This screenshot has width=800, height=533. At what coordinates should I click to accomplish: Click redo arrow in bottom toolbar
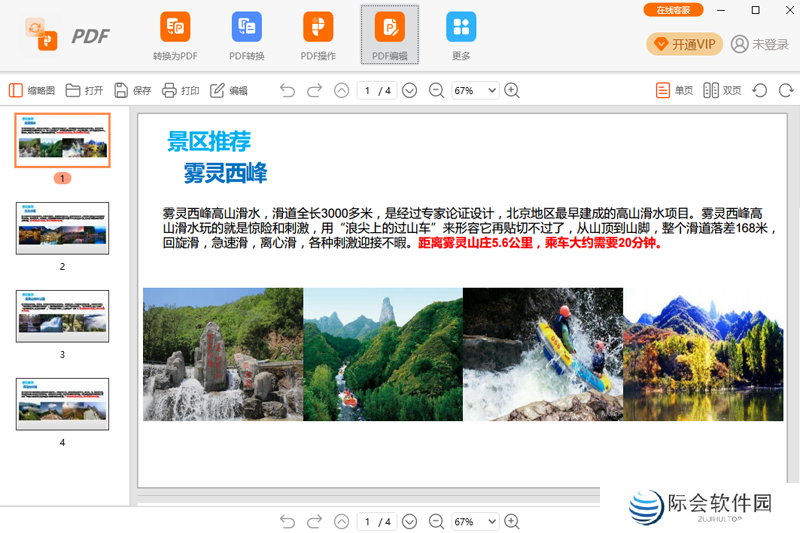314,521
